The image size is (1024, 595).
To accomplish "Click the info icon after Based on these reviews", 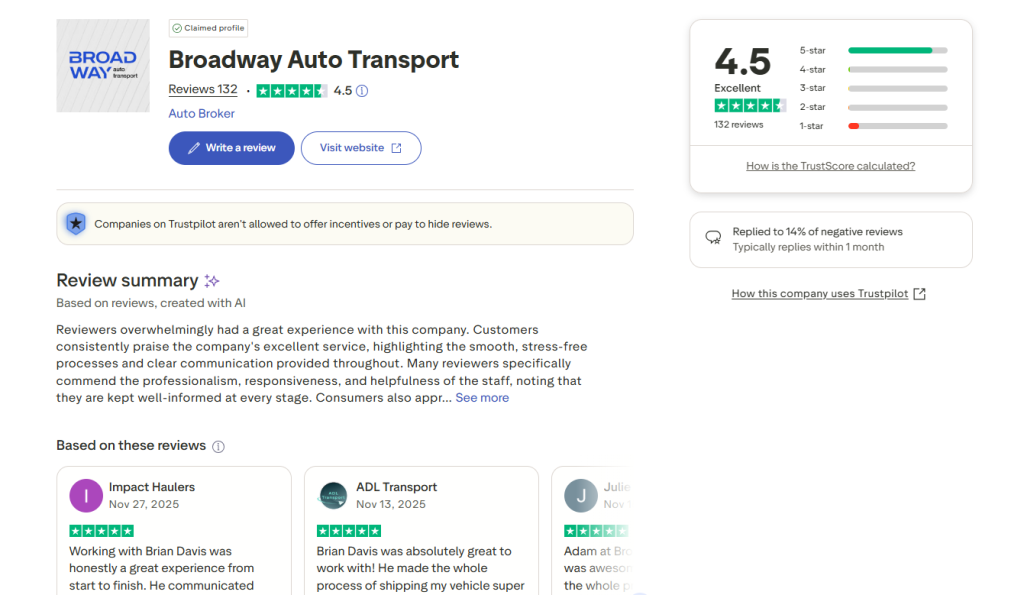I will point(218,446).
